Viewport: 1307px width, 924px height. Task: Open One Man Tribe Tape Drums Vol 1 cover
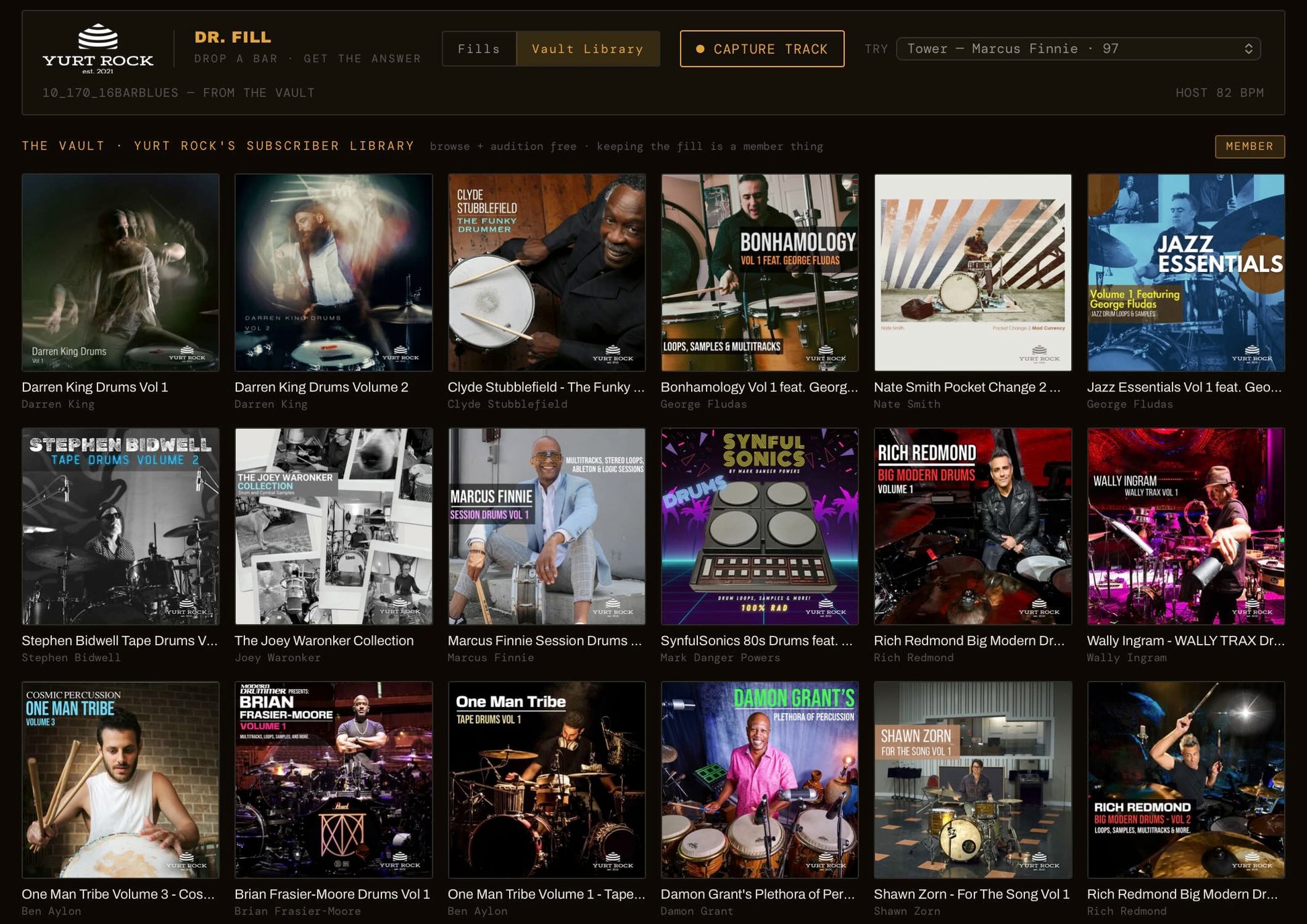tap(547, 780)
